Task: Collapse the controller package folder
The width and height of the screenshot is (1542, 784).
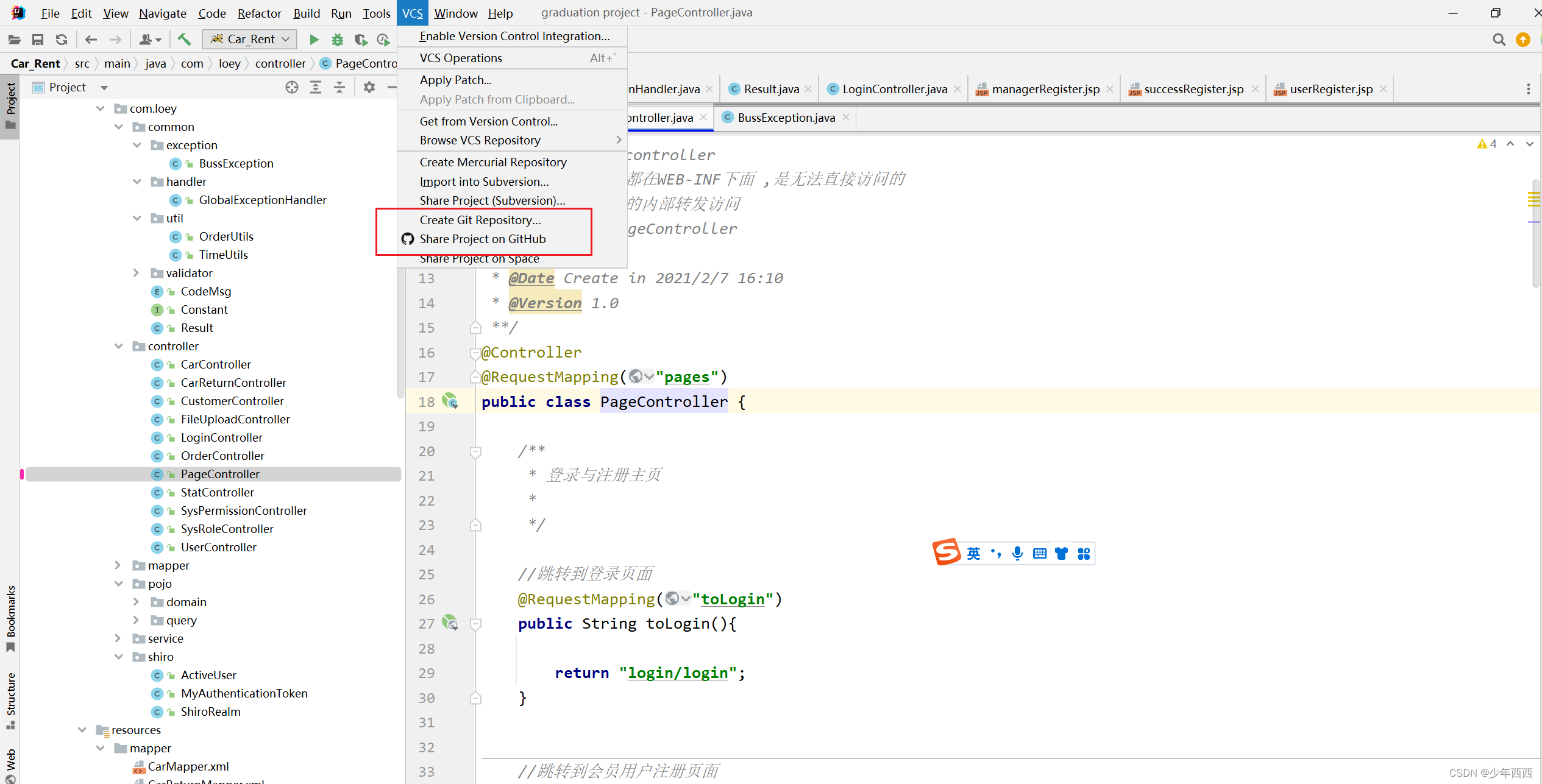Action: click(x=118, y=346)
